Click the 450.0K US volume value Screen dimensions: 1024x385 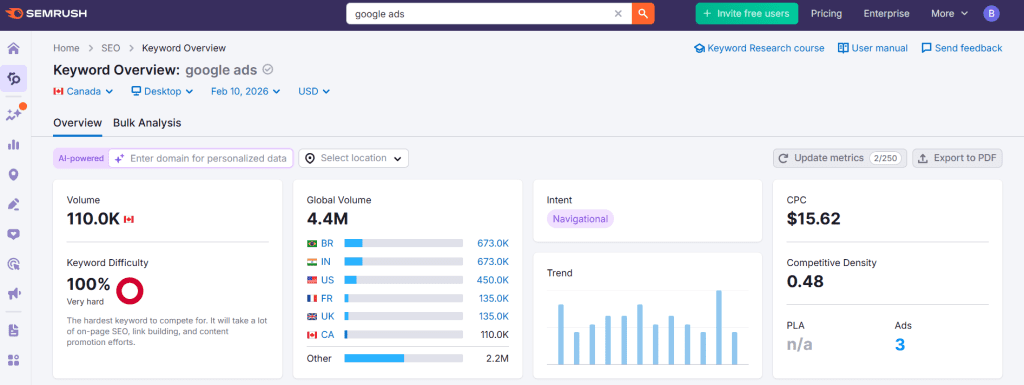point(492,280)
